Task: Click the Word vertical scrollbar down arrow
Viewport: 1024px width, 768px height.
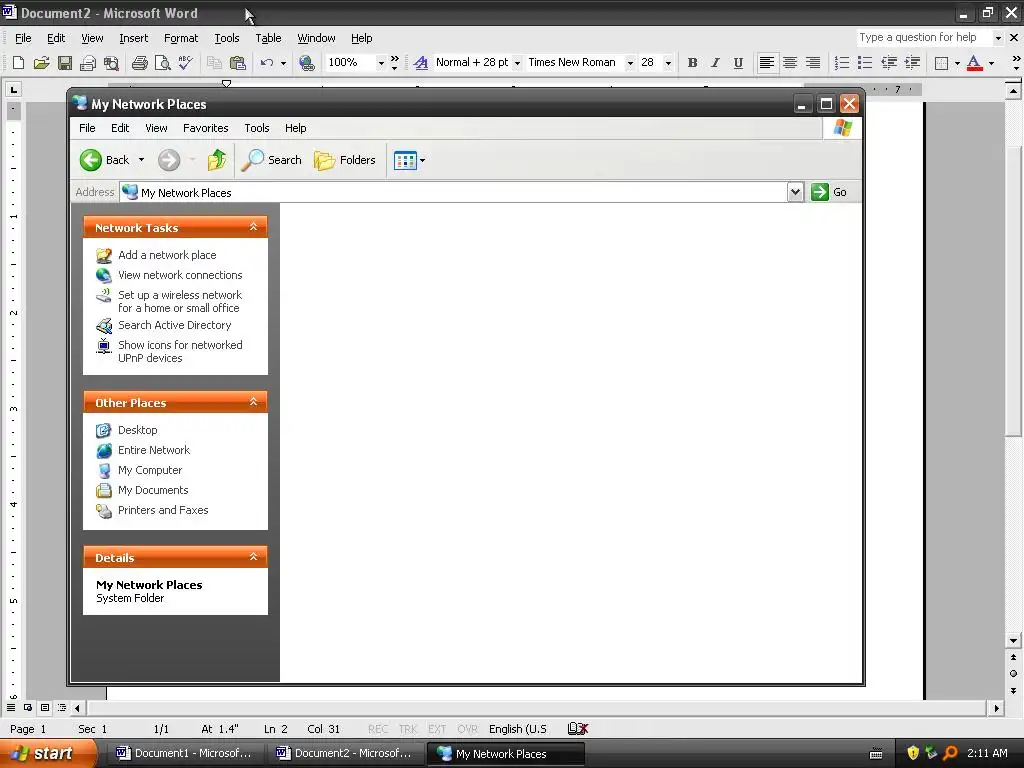Action: (1014, 641)
